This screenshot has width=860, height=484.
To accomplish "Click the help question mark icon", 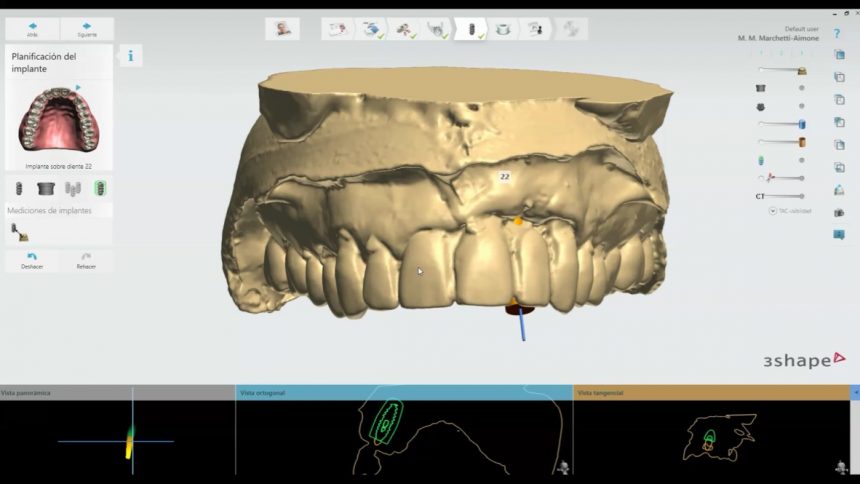I will coord(837,33).
